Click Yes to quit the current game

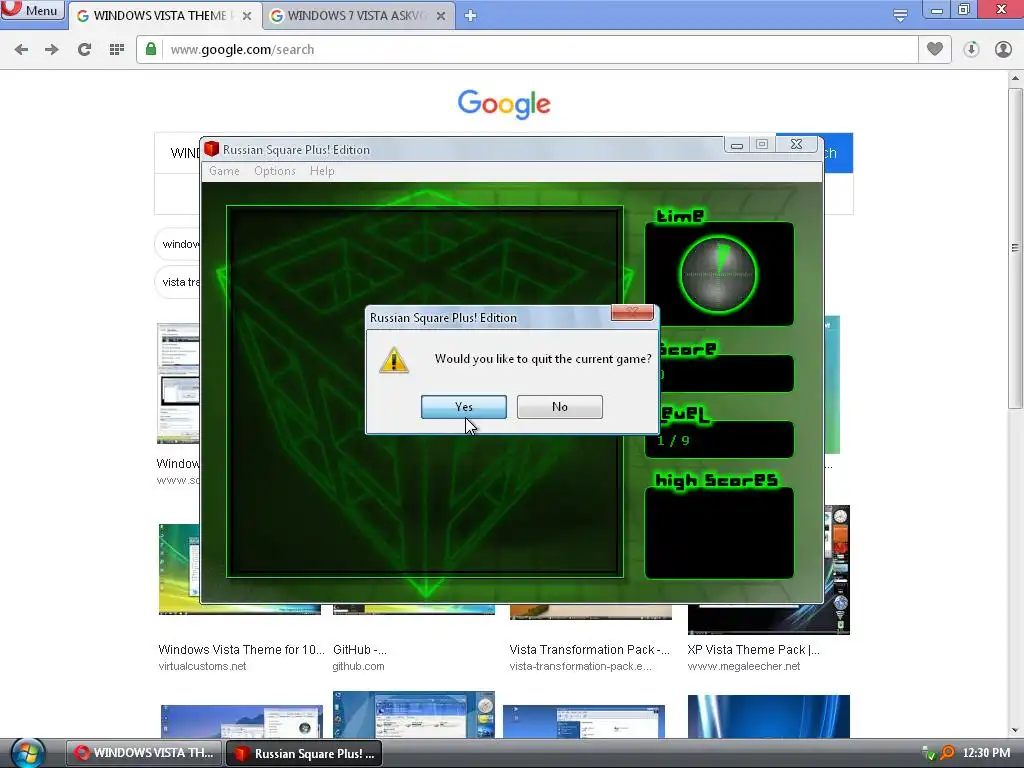point(464,407)
